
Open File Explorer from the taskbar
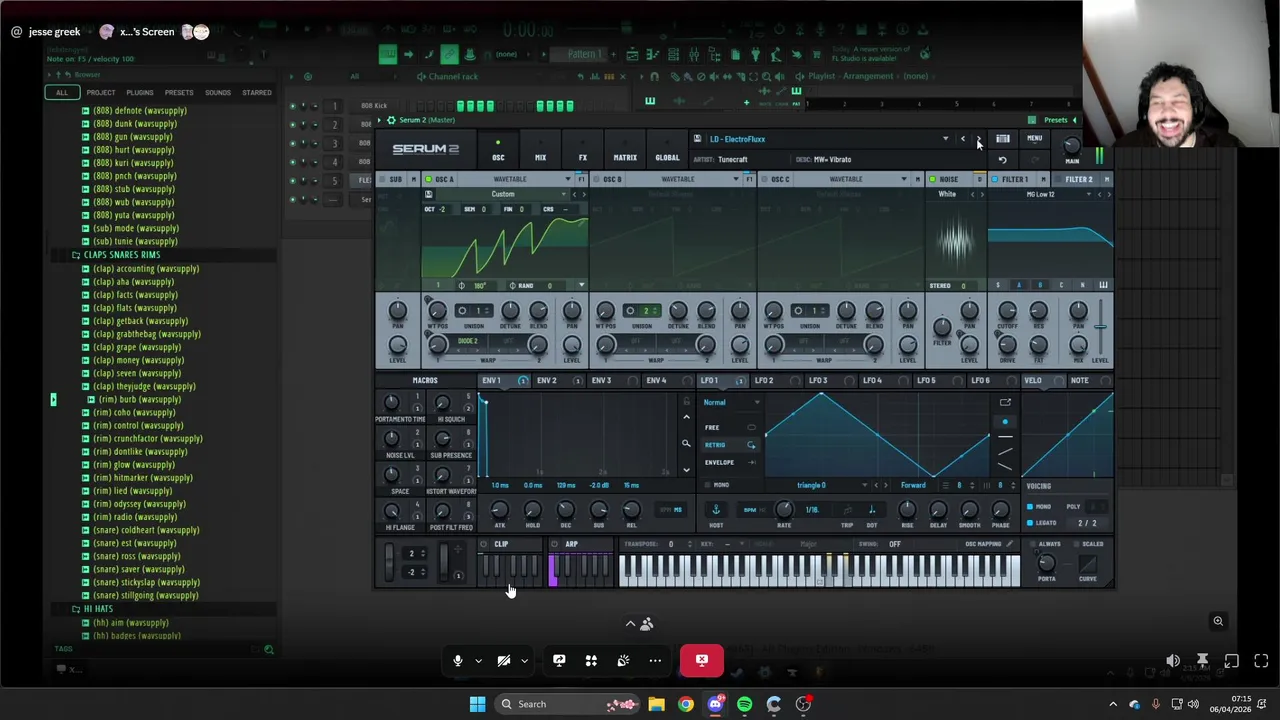pyautogui.click(x=656, y=704)
